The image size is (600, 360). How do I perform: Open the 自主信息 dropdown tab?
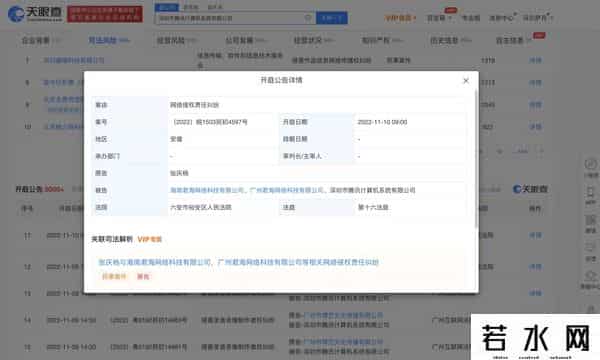pos(513,40)
